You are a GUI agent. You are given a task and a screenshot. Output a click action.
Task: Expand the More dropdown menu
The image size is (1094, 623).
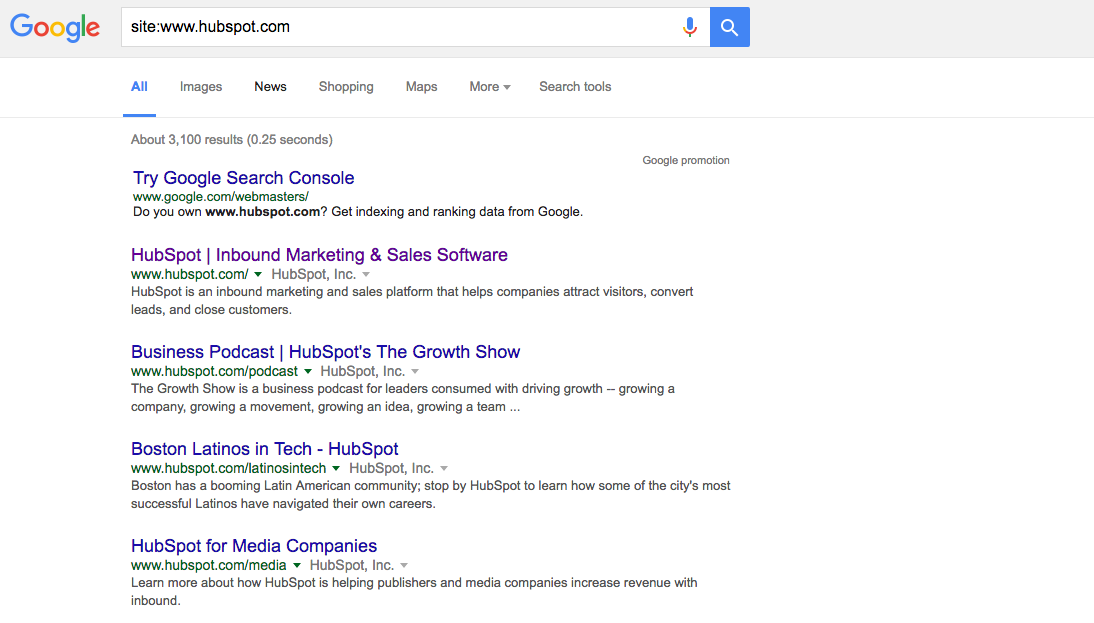click(x=490, y=87)
